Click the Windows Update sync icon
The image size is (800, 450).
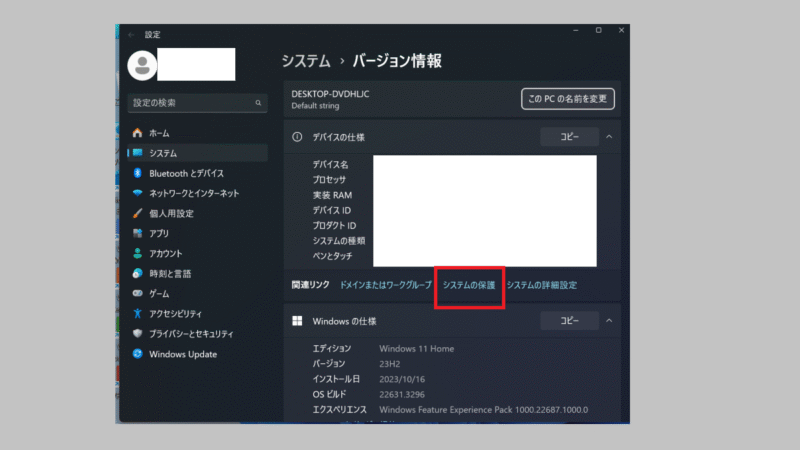click(137, 354)
